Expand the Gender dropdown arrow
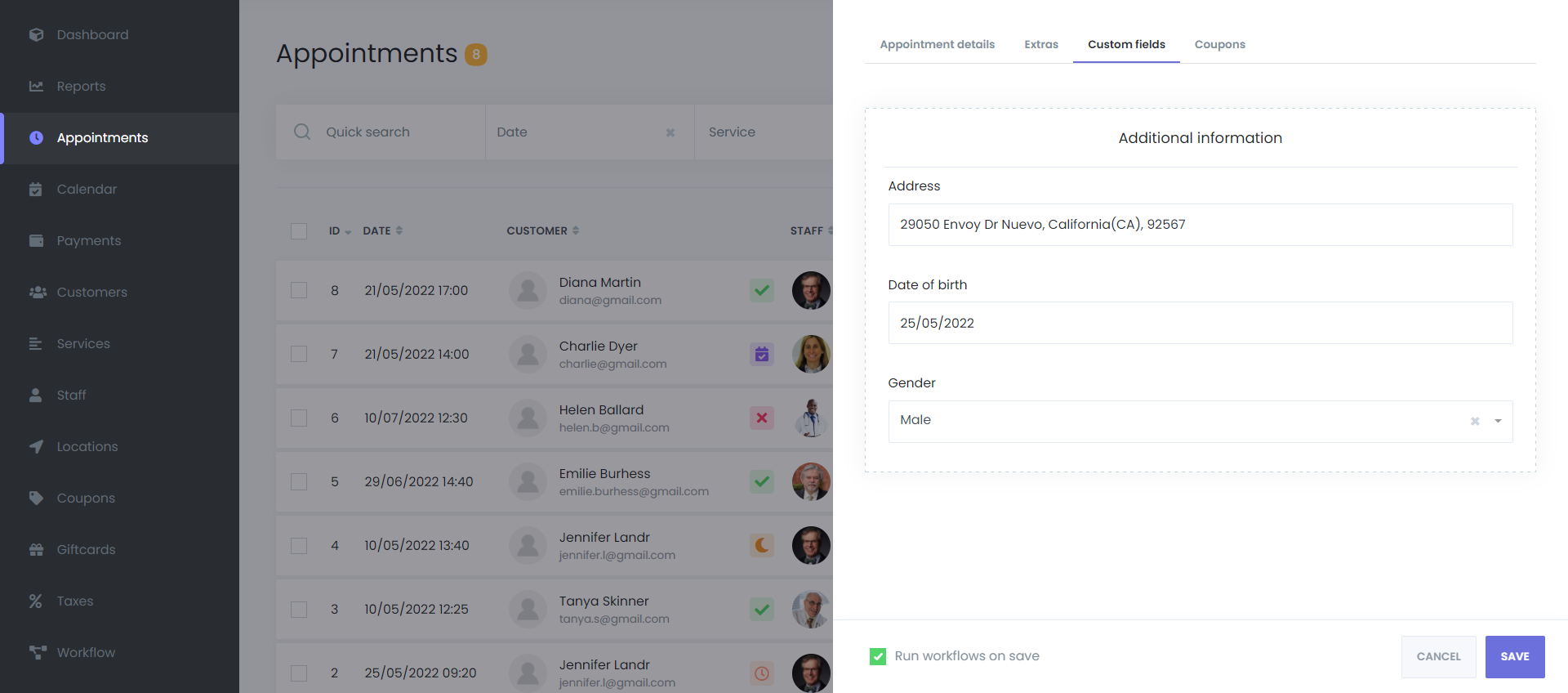 [1498, 422]
